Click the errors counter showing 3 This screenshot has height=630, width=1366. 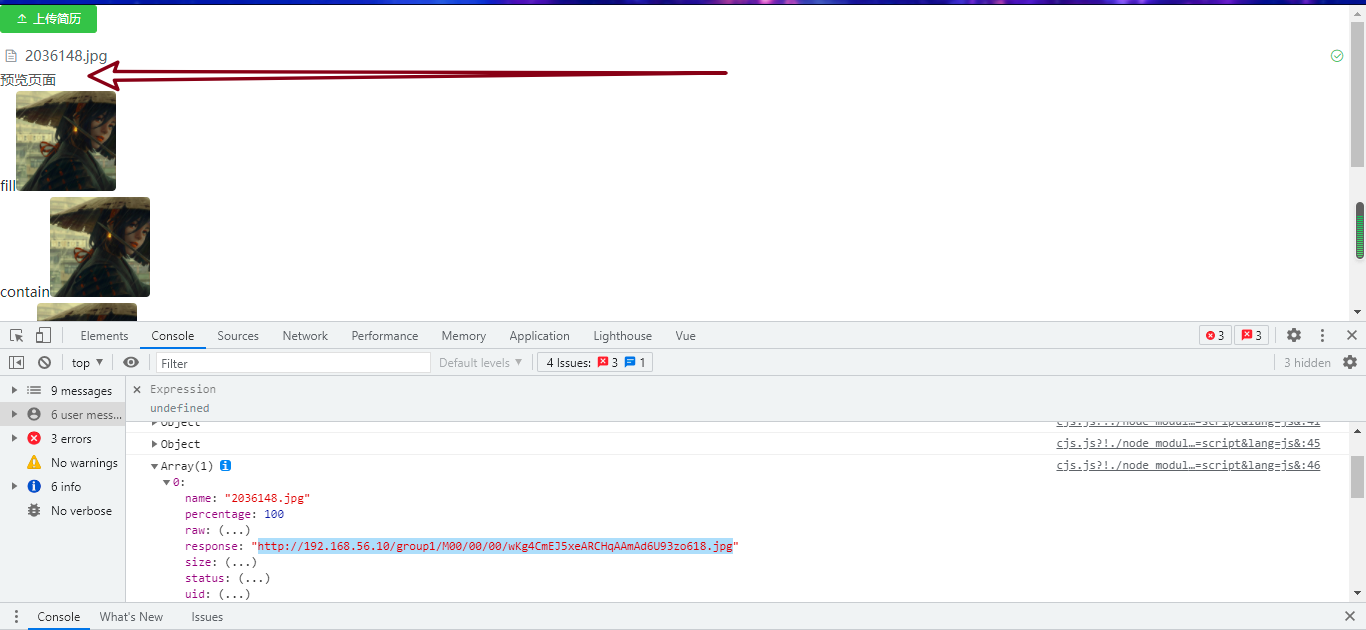click(1214, 335)
